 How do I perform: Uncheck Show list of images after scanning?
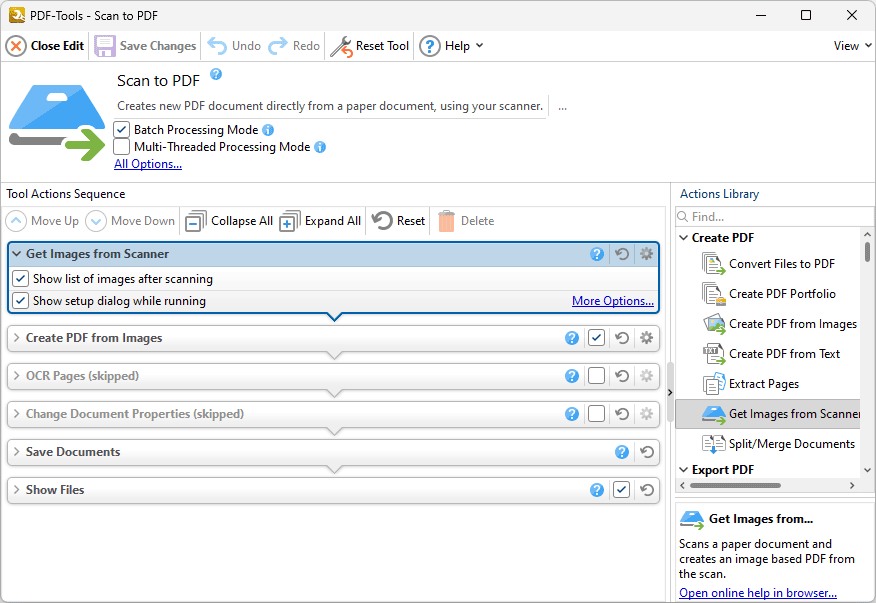click(21, 278)
